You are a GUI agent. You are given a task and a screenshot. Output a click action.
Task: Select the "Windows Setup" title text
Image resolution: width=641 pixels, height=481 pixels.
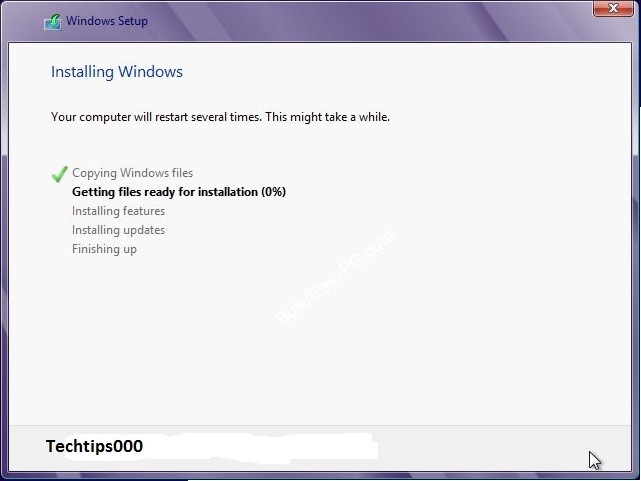107,21
